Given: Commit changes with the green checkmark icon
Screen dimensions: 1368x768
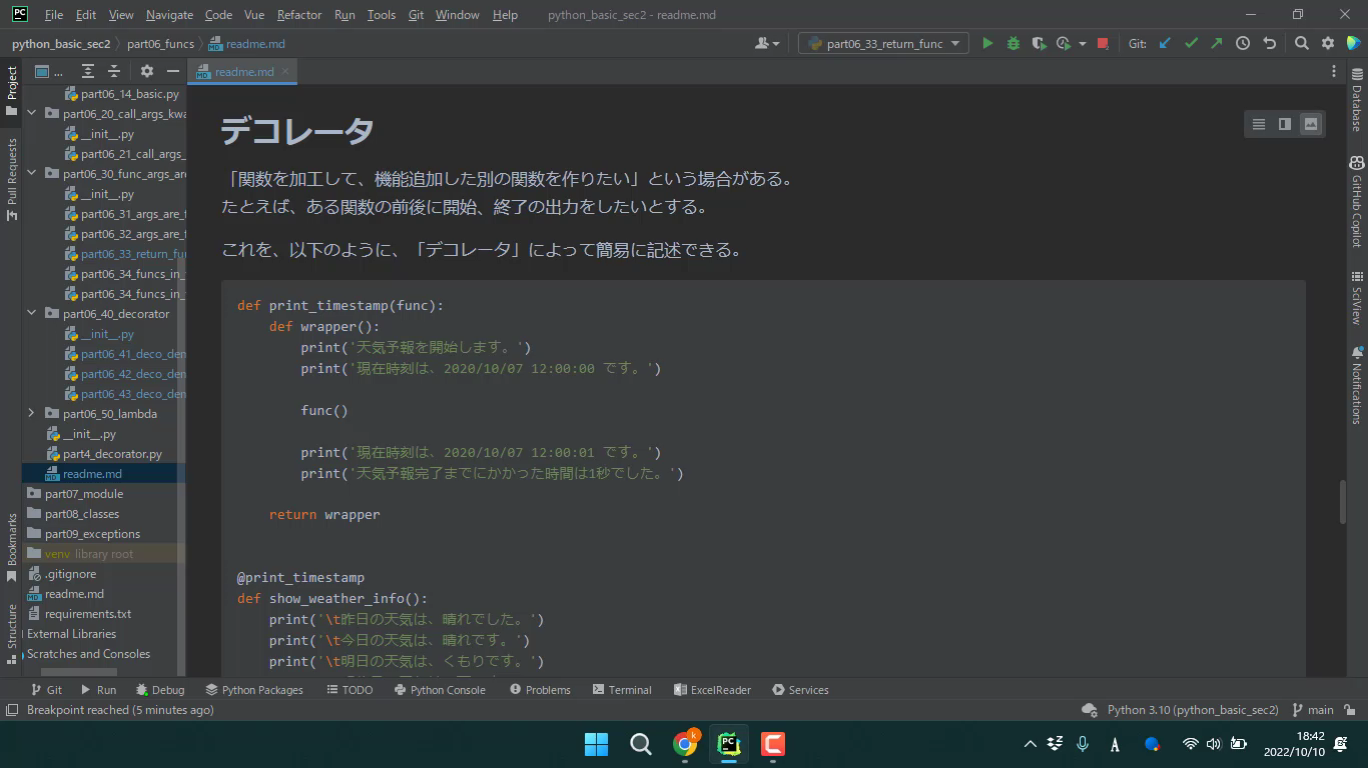Looking at the screenshot, I should pos(1191,43).
